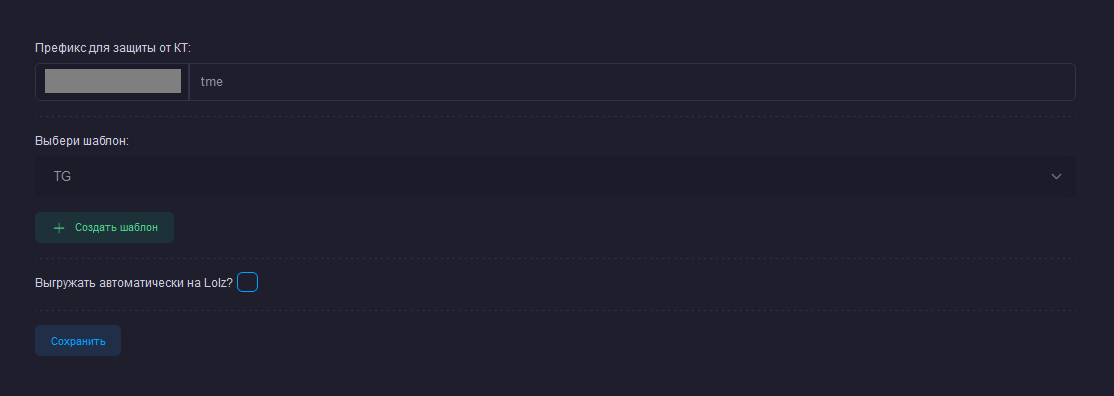Viewport: 1114px width, 396px height.
Task: Add a new template via green button
Action: [104, 228]
